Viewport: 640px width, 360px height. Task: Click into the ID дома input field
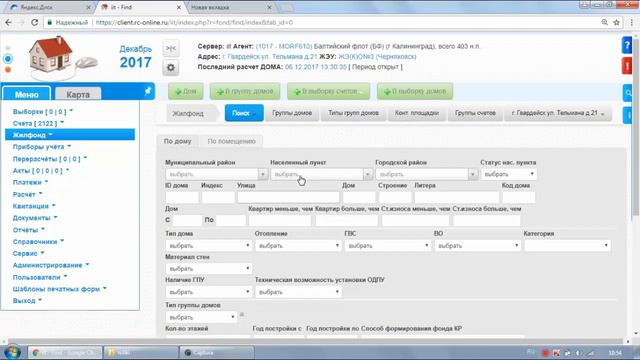[182, 197]
